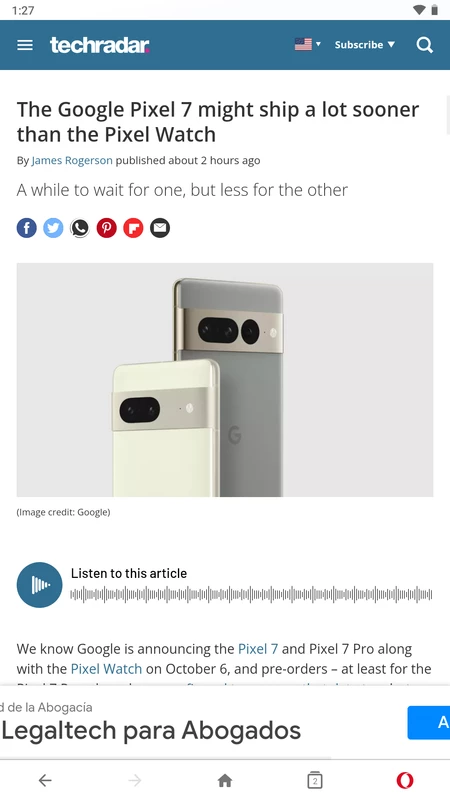Follow the Pixel Watch link
The height and width of the screenshot is (800, 450).
coord(106,668)
